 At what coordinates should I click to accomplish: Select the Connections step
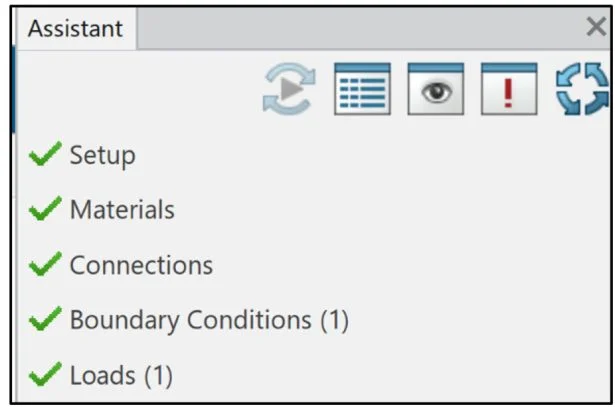(141, 266)
